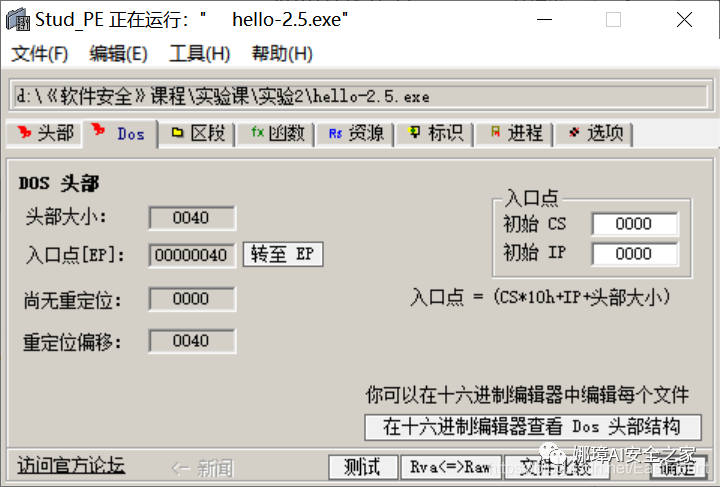The image size is (720, 487).
Task: Open the 选项 options tab
Action: 595,133
